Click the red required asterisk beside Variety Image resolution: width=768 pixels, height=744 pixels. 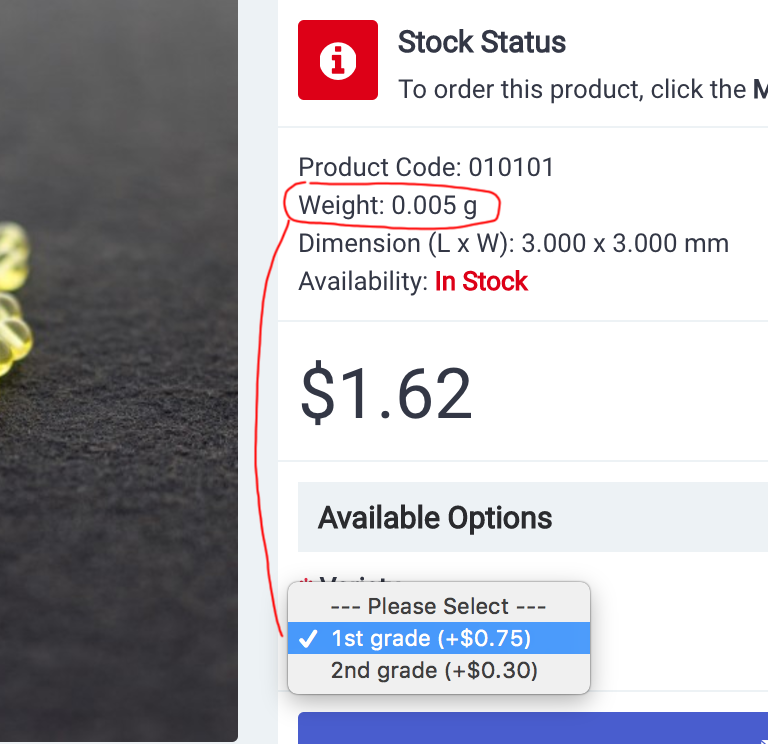(306, 580)
